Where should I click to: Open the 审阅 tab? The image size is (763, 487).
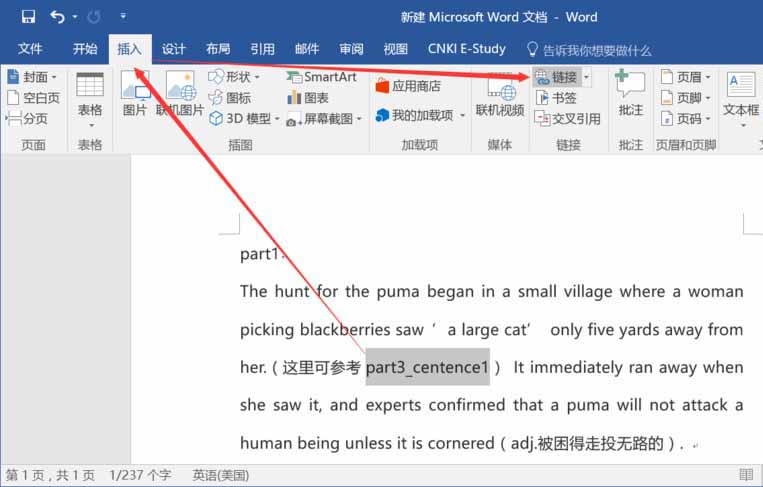(351, 49)
